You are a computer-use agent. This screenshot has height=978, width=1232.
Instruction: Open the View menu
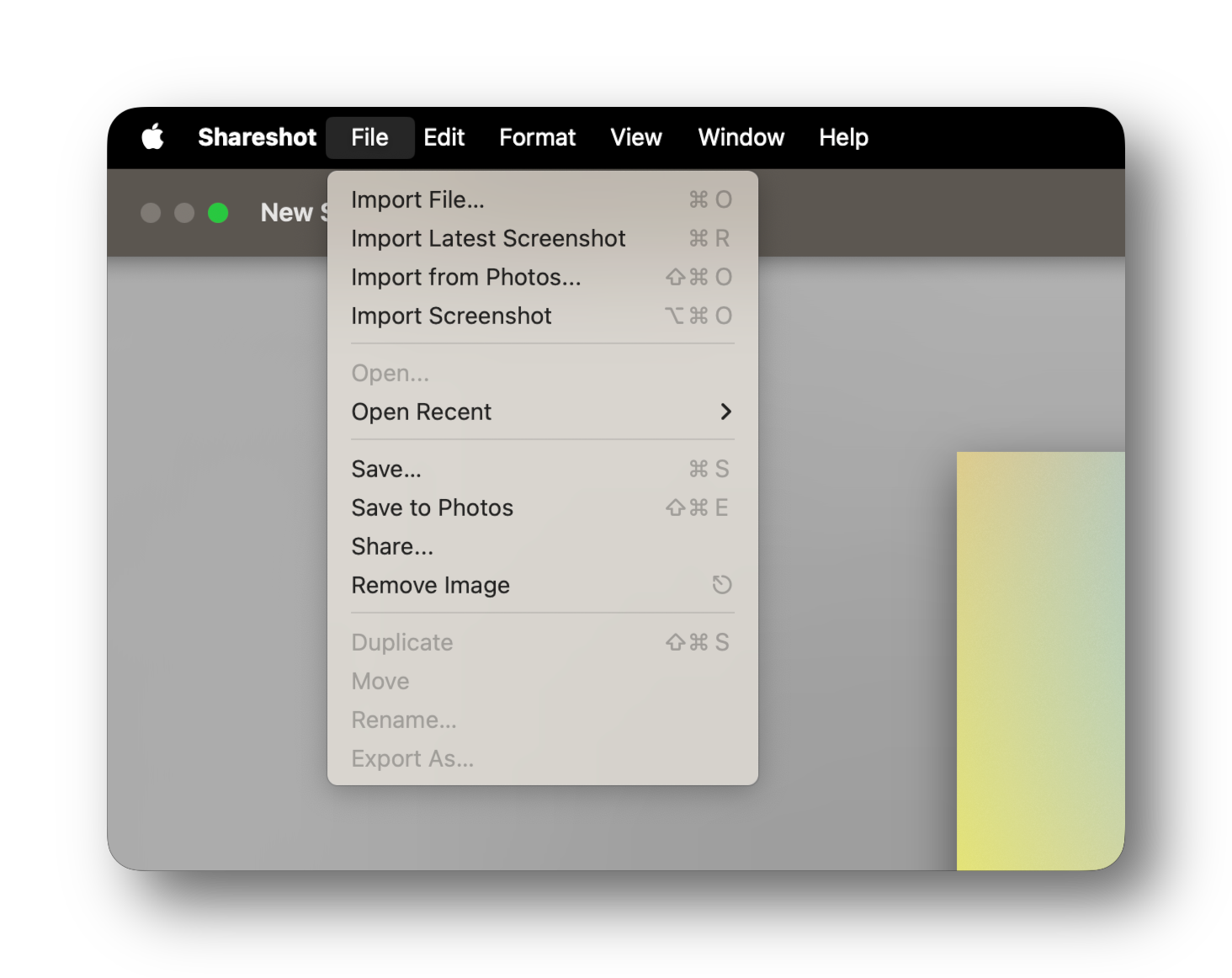[635, 137]
